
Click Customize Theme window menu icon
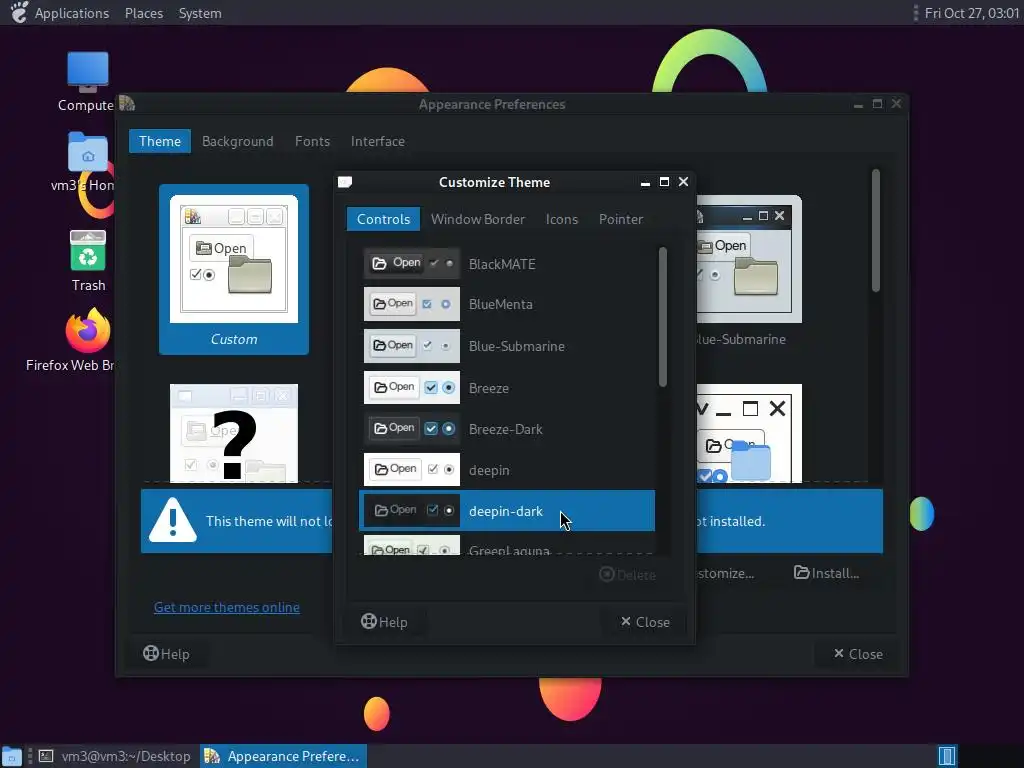click(x=345, y=182)
